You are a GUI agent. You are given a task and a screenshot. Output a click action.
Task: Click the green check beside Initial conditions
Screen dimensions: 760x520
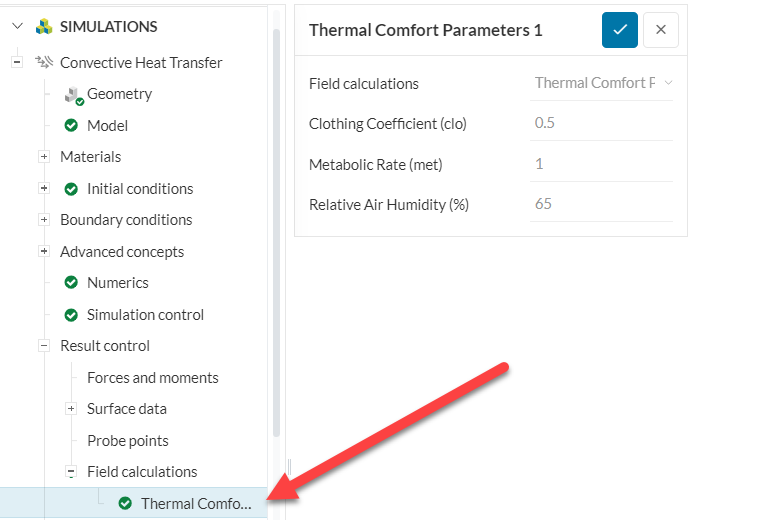(x=71, y=189)
